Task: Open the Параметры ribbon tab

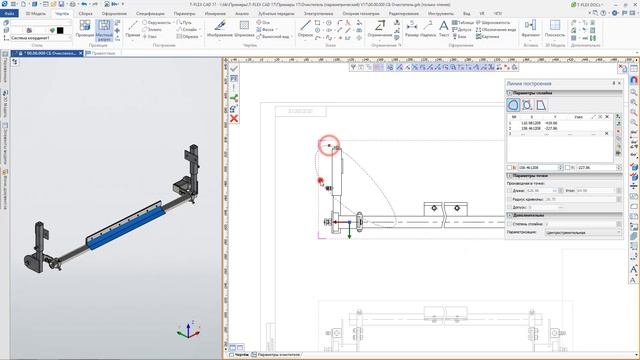Action: coord(184,13)
